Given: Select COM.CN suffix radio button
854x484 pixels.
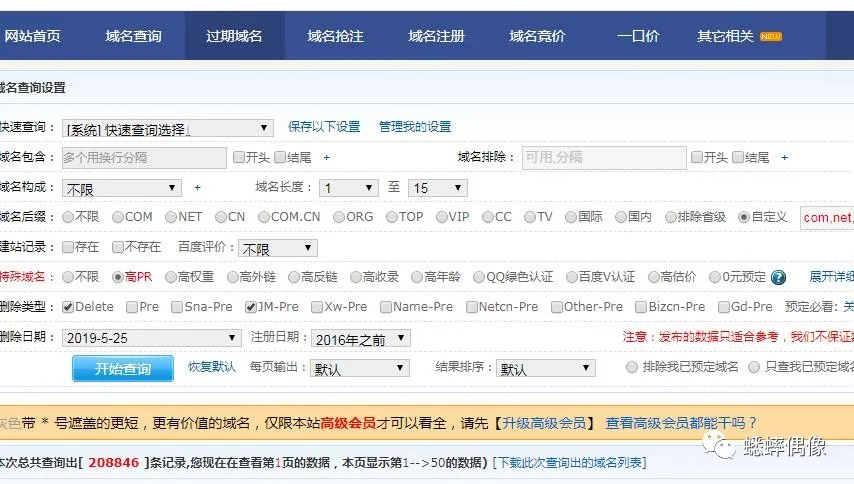Looking at the screenshot, I should [x=264, y=217].
